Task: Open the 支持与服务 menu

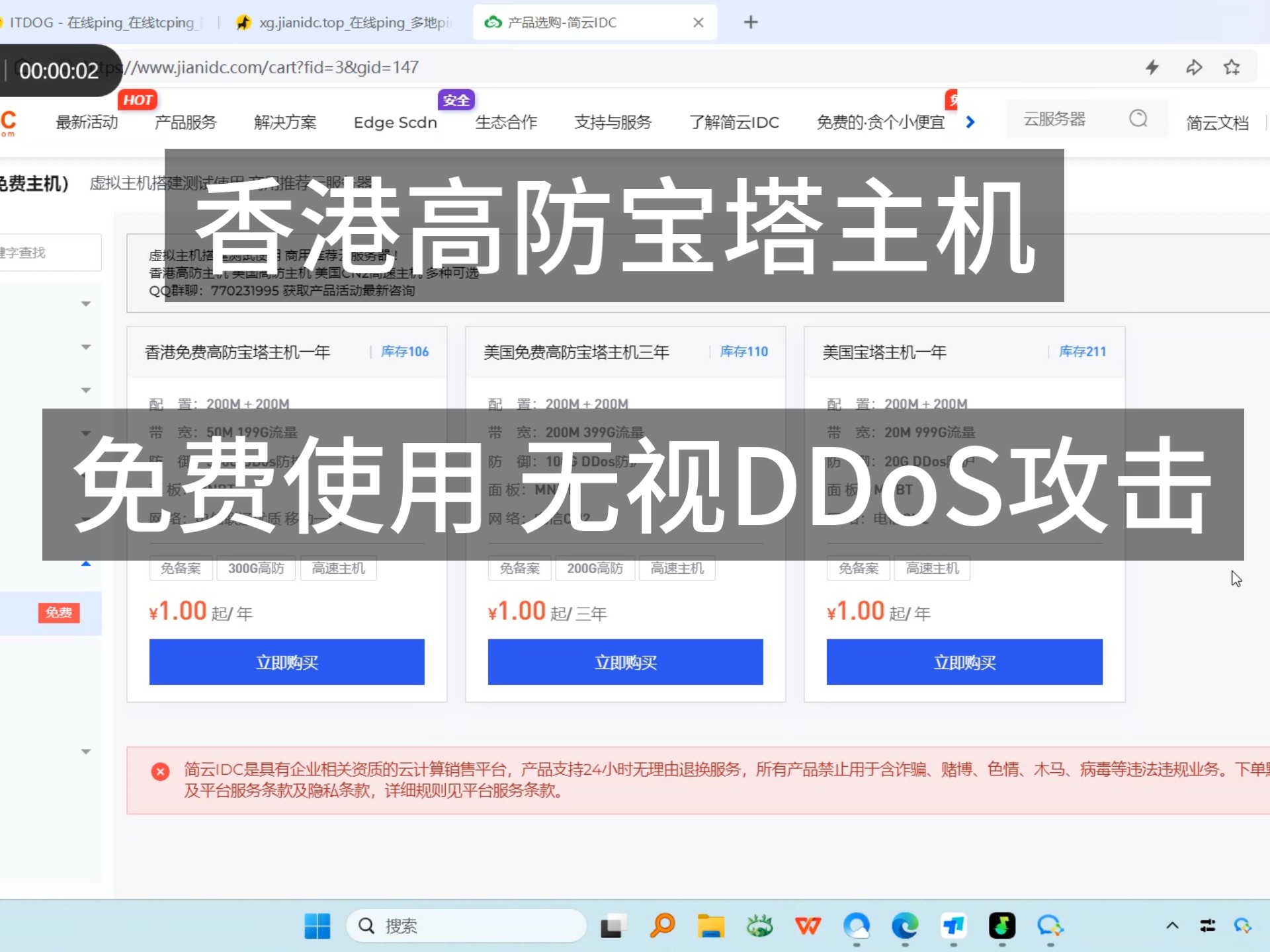Action: (x=613, y=122)
